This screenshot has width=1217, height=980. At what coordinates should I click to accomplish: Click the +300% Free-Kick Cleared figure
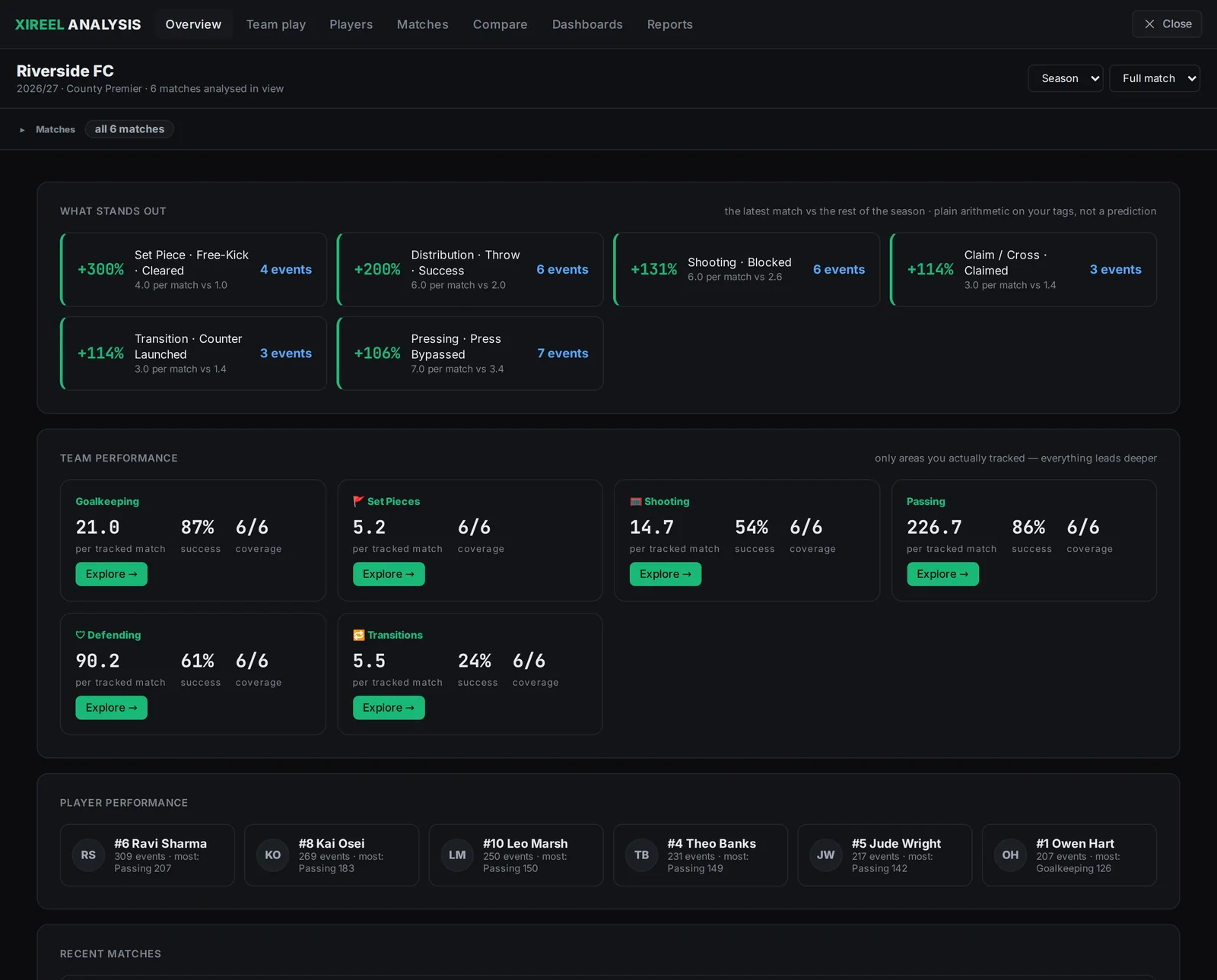pos(100,270)
